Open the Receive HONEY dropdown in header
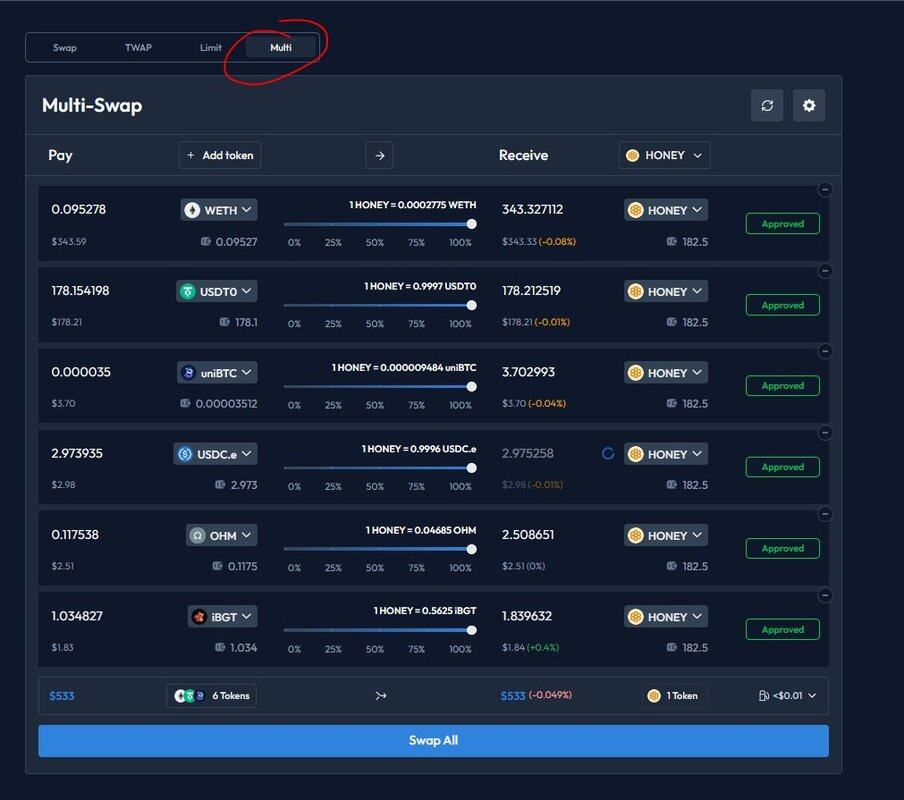 [x=665, y=155]
